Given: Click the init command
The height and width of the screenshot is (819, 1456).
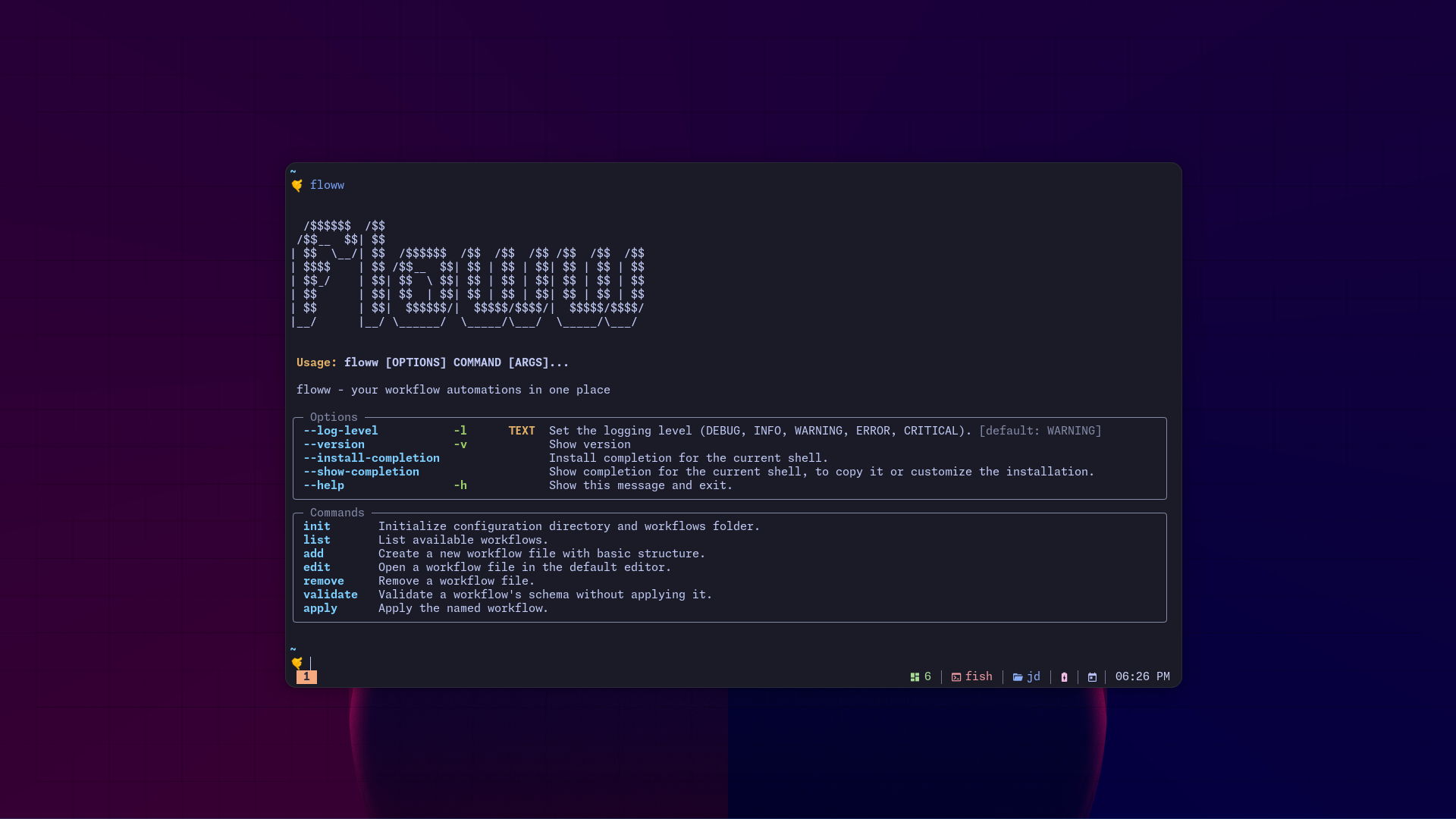Looking at the screenshot, I should pos(317,526).
